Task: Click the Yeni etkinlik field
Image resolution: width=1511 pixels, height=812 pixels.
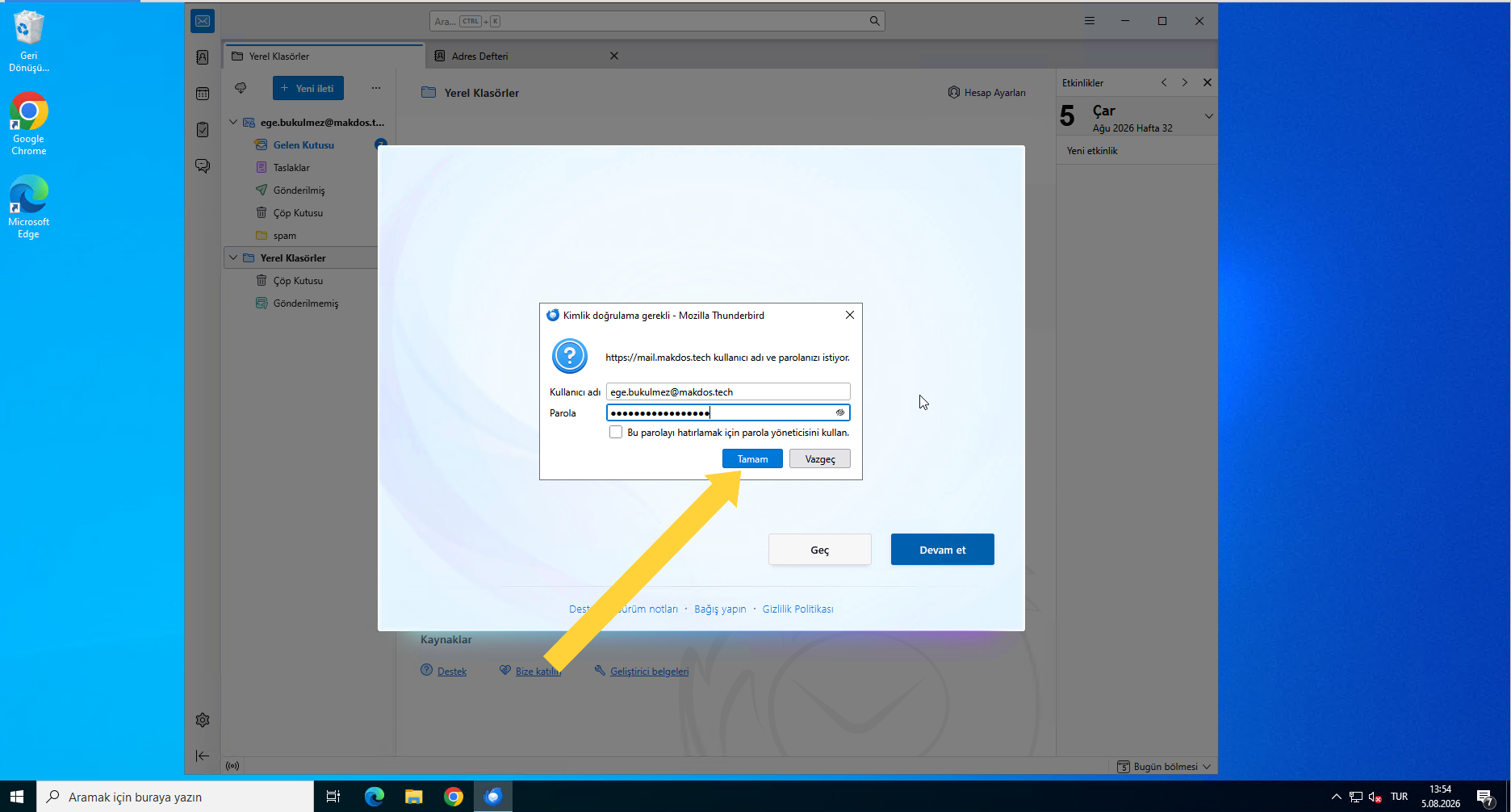Action: pyautogui.click(x=1136, y=151)
